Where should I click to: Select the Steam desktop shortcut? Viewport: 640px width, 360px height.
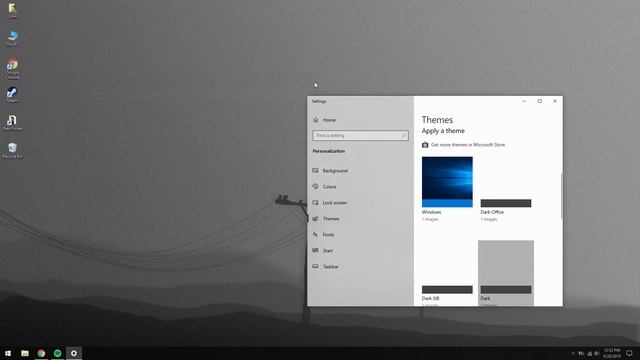(12, 95)
